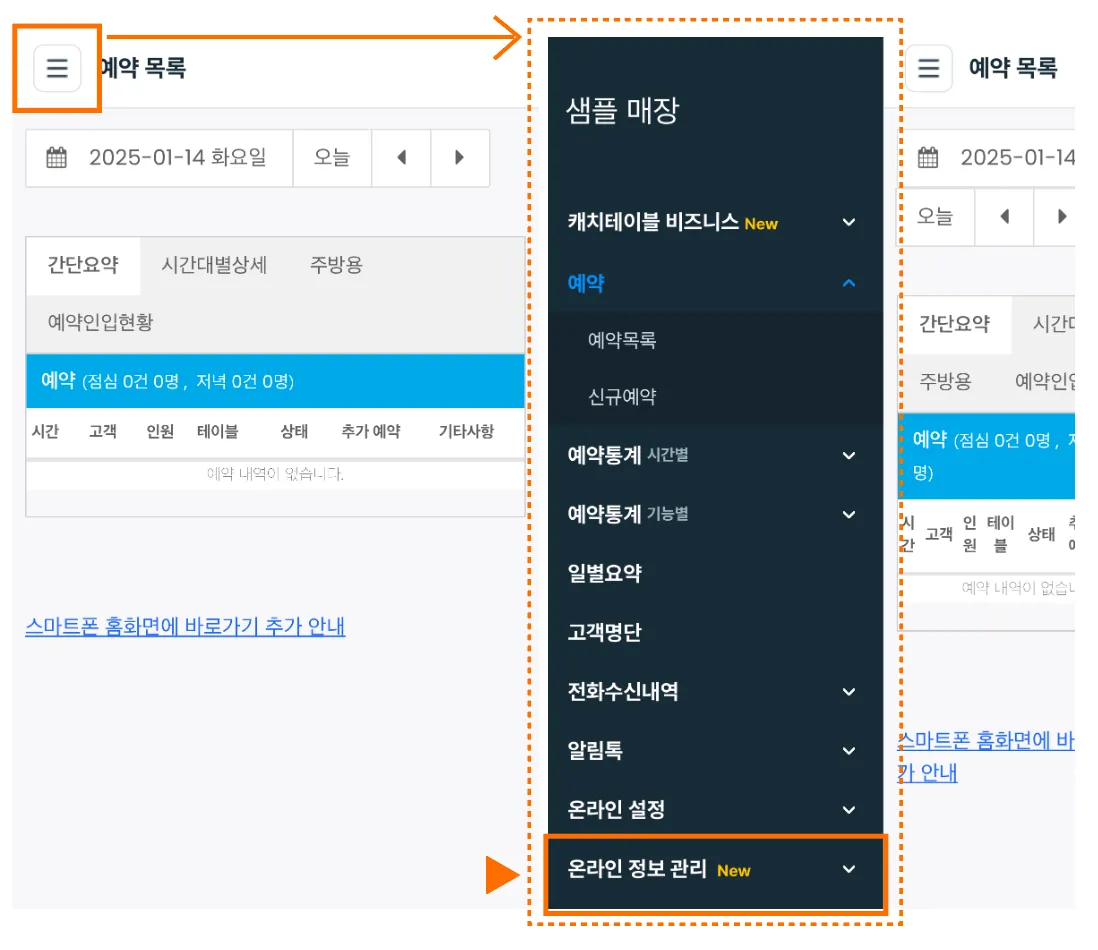Click the 오늘 button on the narrow right screen

(x=936, y=216)
